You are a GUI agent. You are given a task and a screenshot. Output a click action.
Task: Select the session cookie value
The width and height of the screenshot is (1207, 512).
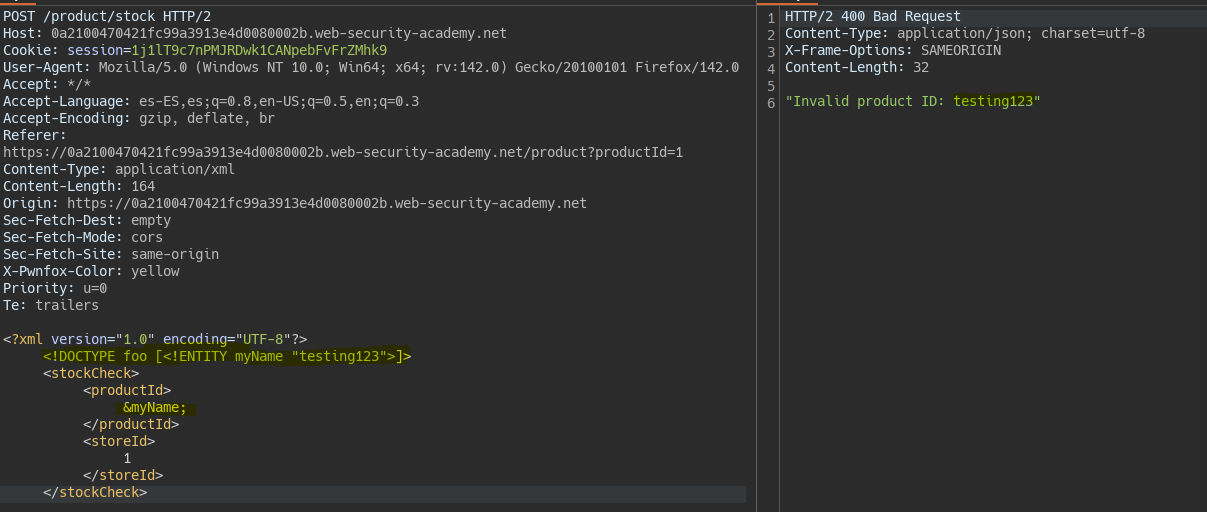tap(259, 50)
